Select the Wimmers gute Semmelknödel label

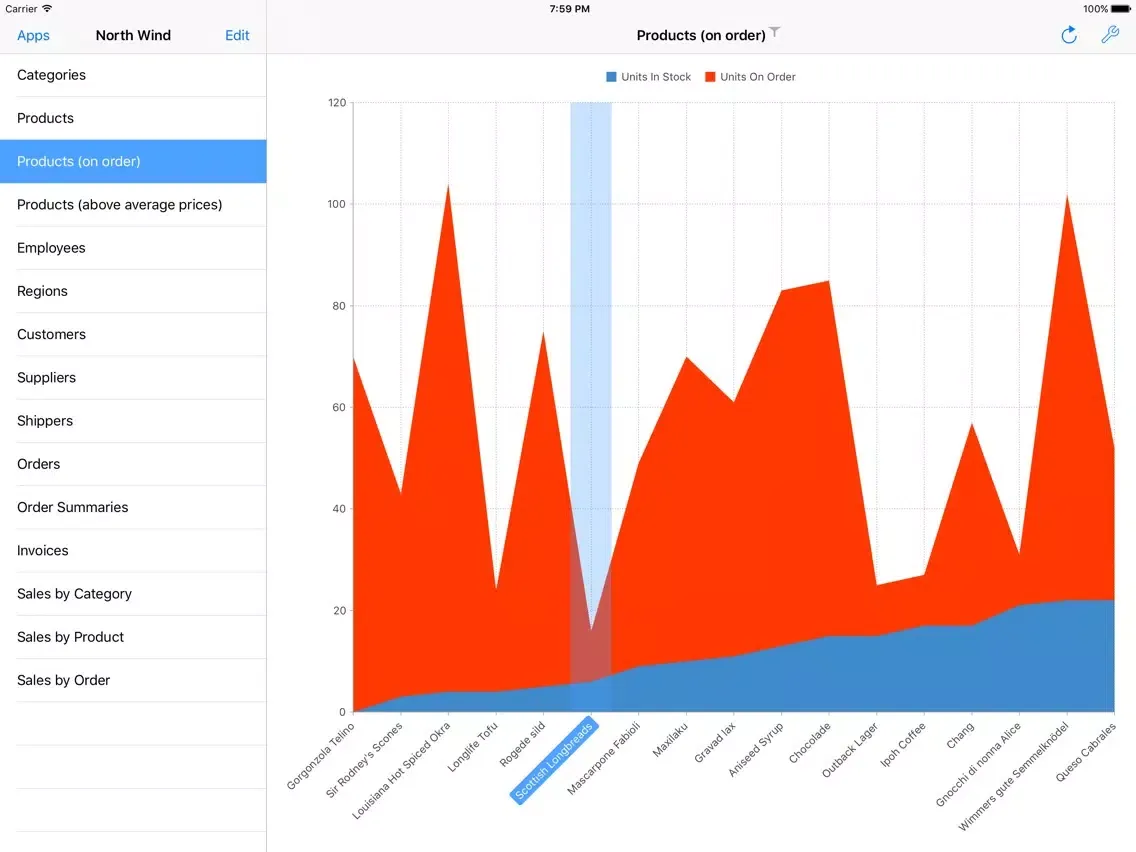pos(1014,776)
